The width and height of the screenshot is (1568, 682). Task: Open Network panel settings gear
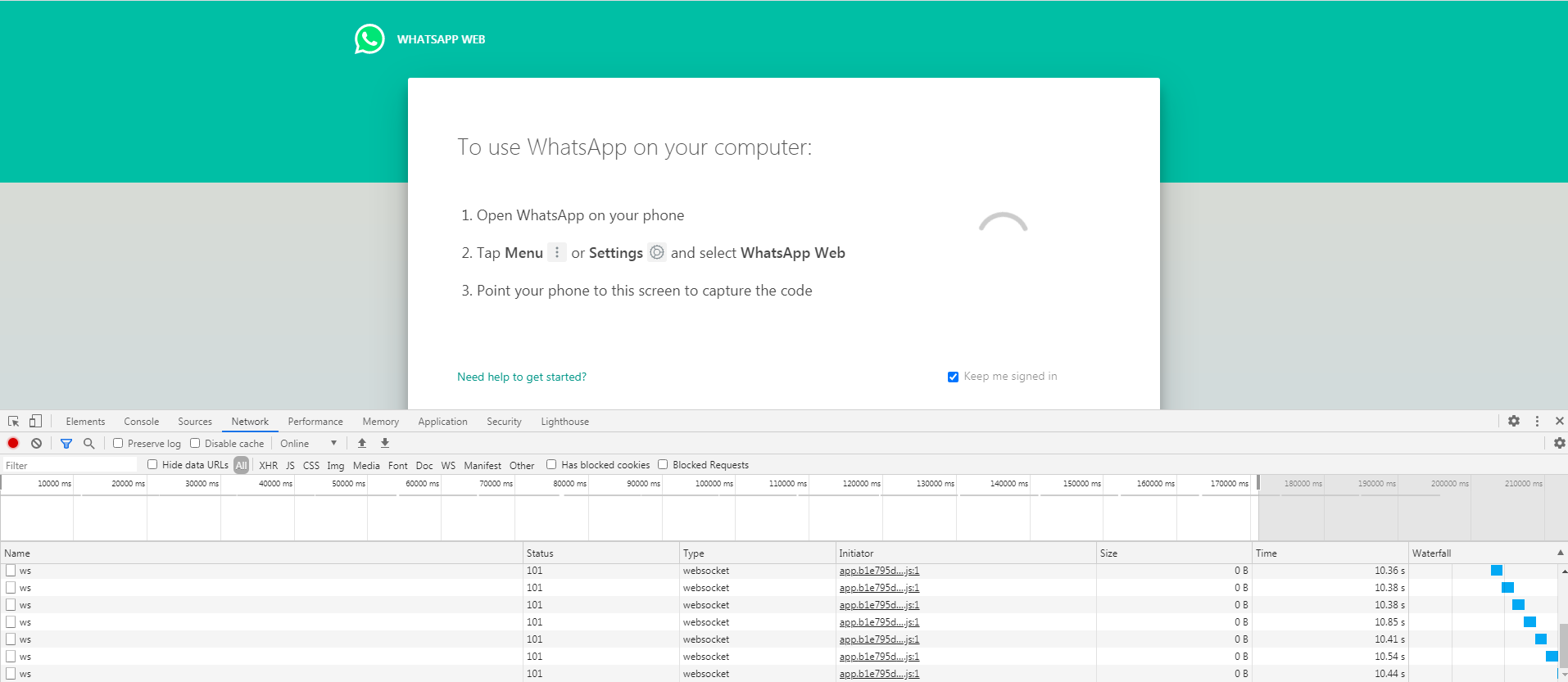(x=1560, y=443)
